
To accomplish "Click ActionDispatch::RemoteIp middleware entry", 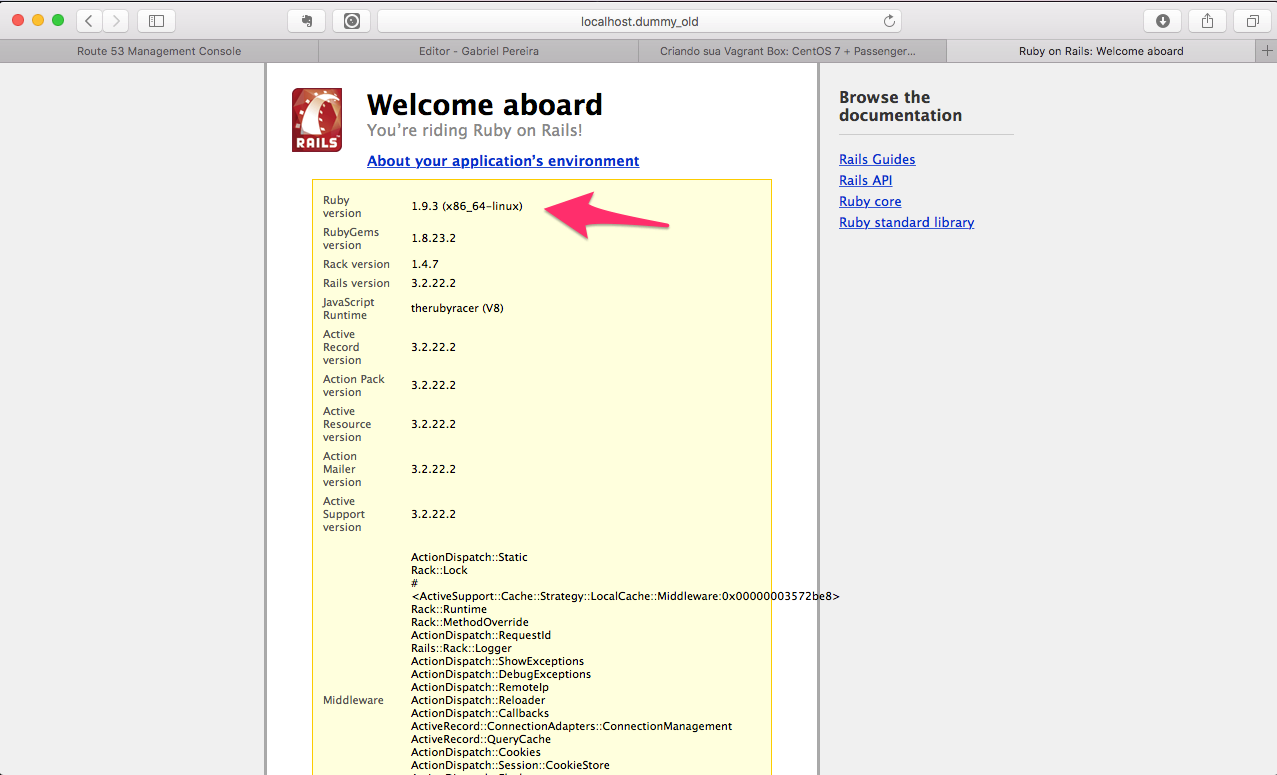I will coord(480,687).
